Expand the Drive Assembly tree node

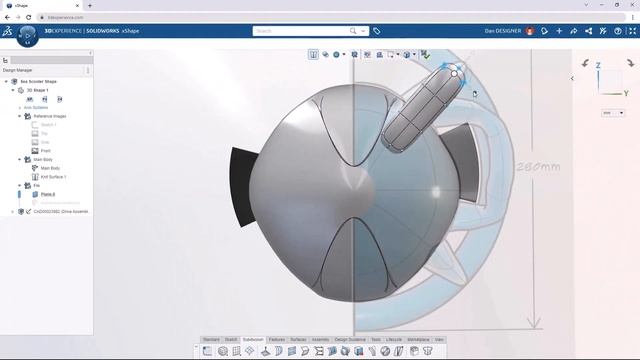pos(13,212)
